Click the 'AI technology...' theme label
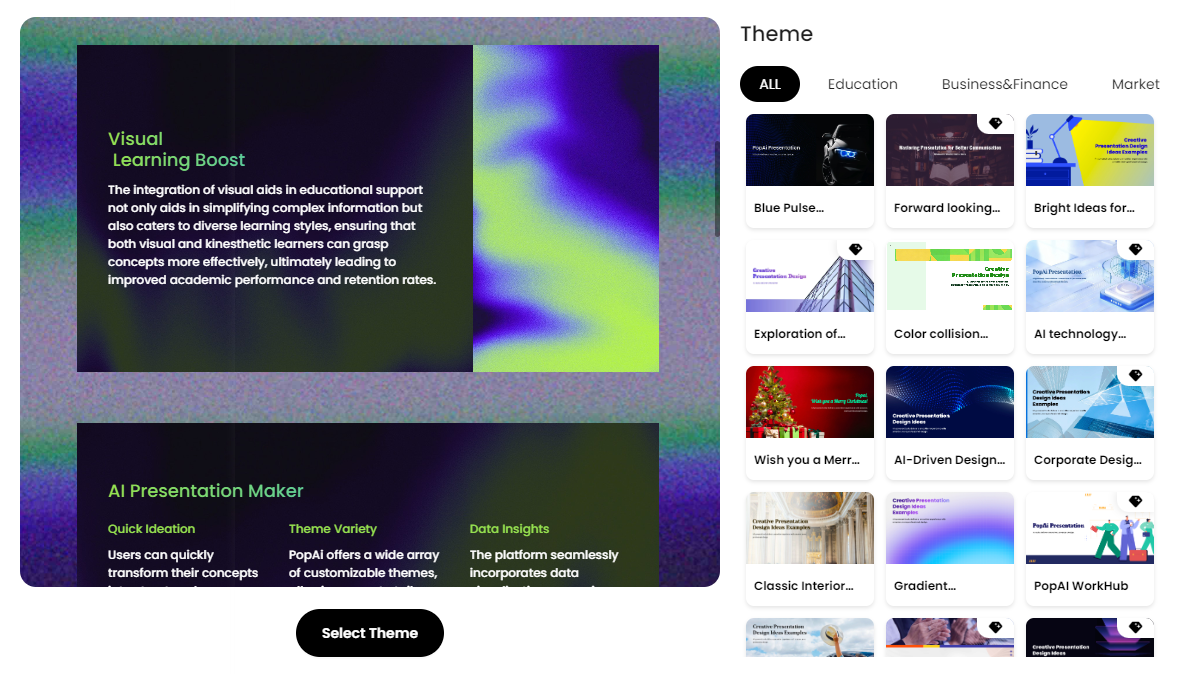 click(x=1079, y=334)
